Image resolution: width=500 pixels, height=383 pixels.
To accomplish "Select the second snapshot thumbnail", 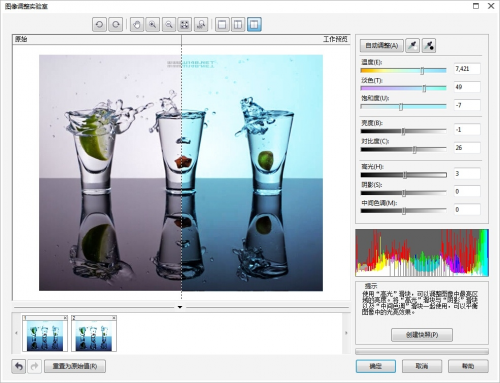I will [94, 333].
